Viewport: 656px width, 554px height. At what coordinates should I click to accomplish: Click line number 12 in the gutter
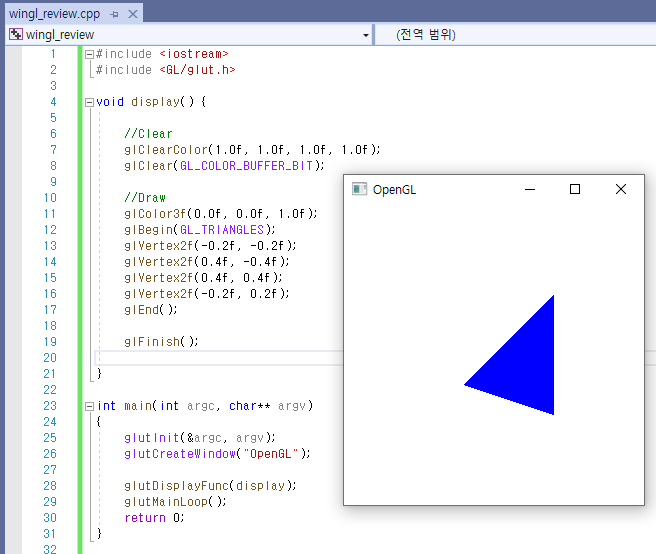[50, 230]
